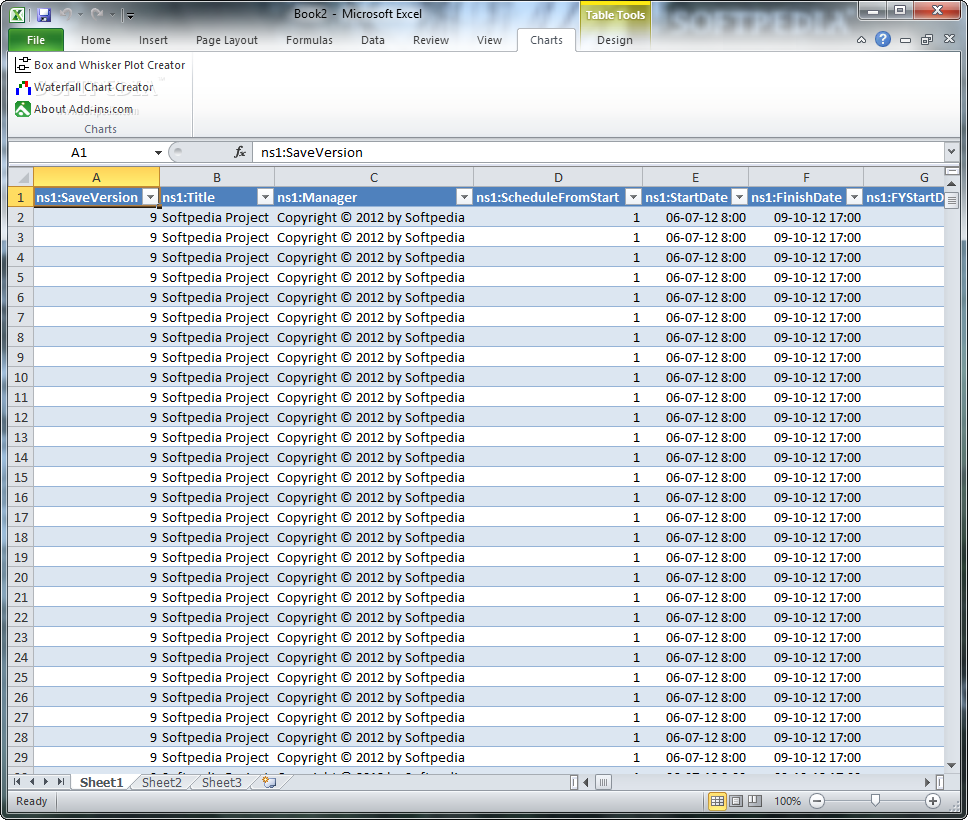968x820 pixels.
Task: Click the Undo arrow icon
Action: point(65,14)
